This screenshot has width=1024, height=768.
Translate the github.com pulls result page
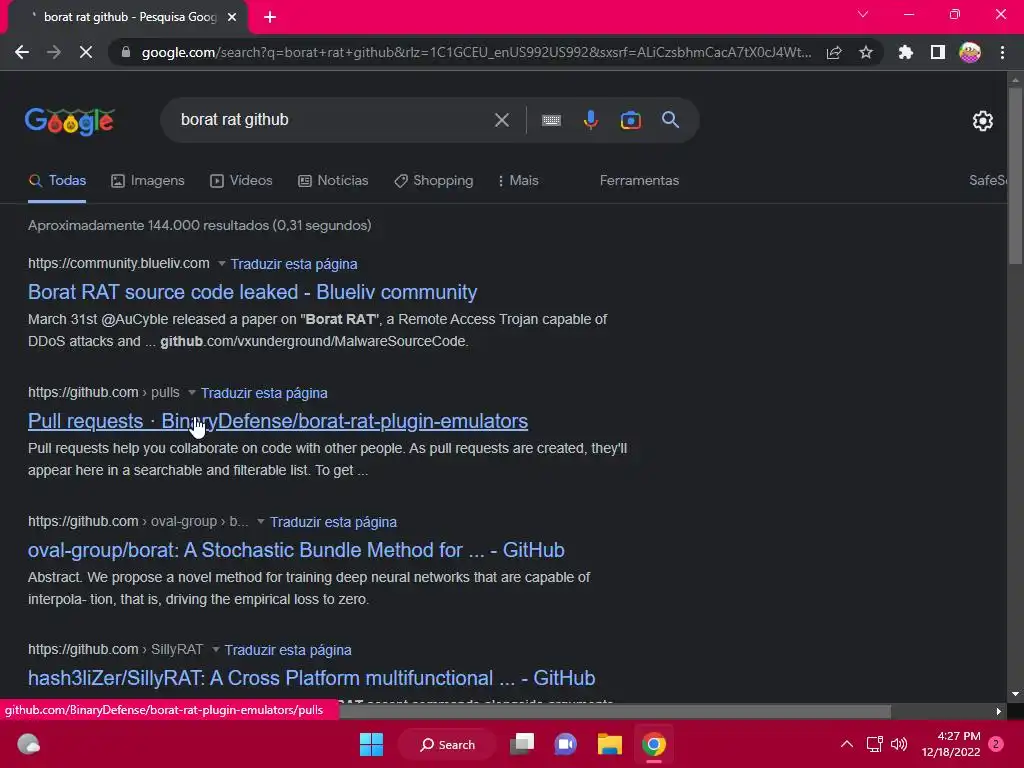click(x=264, y=393)
